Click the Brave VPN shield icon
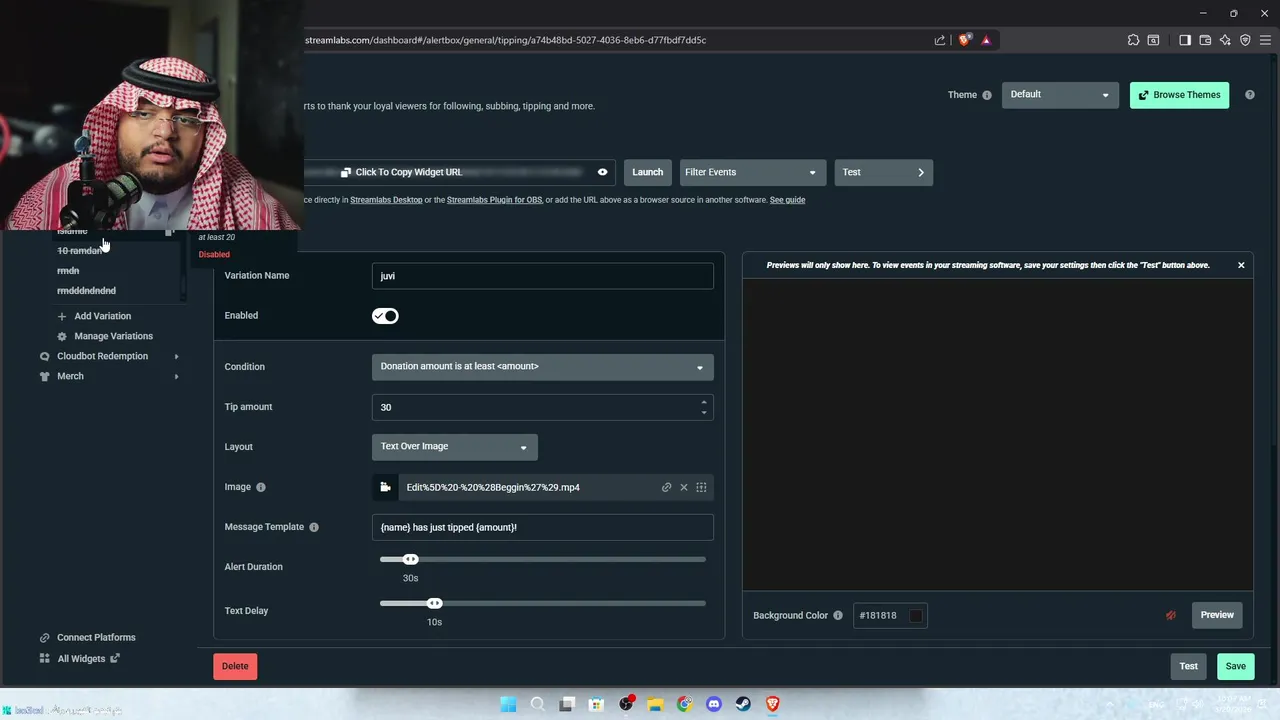The height and width of the screenshot is (720, 1280). click(x=1245, y=40)
